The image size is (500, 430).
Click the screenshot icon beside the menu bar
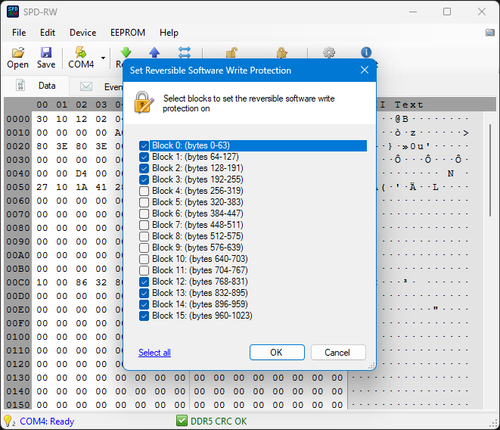tap(490, 33)
